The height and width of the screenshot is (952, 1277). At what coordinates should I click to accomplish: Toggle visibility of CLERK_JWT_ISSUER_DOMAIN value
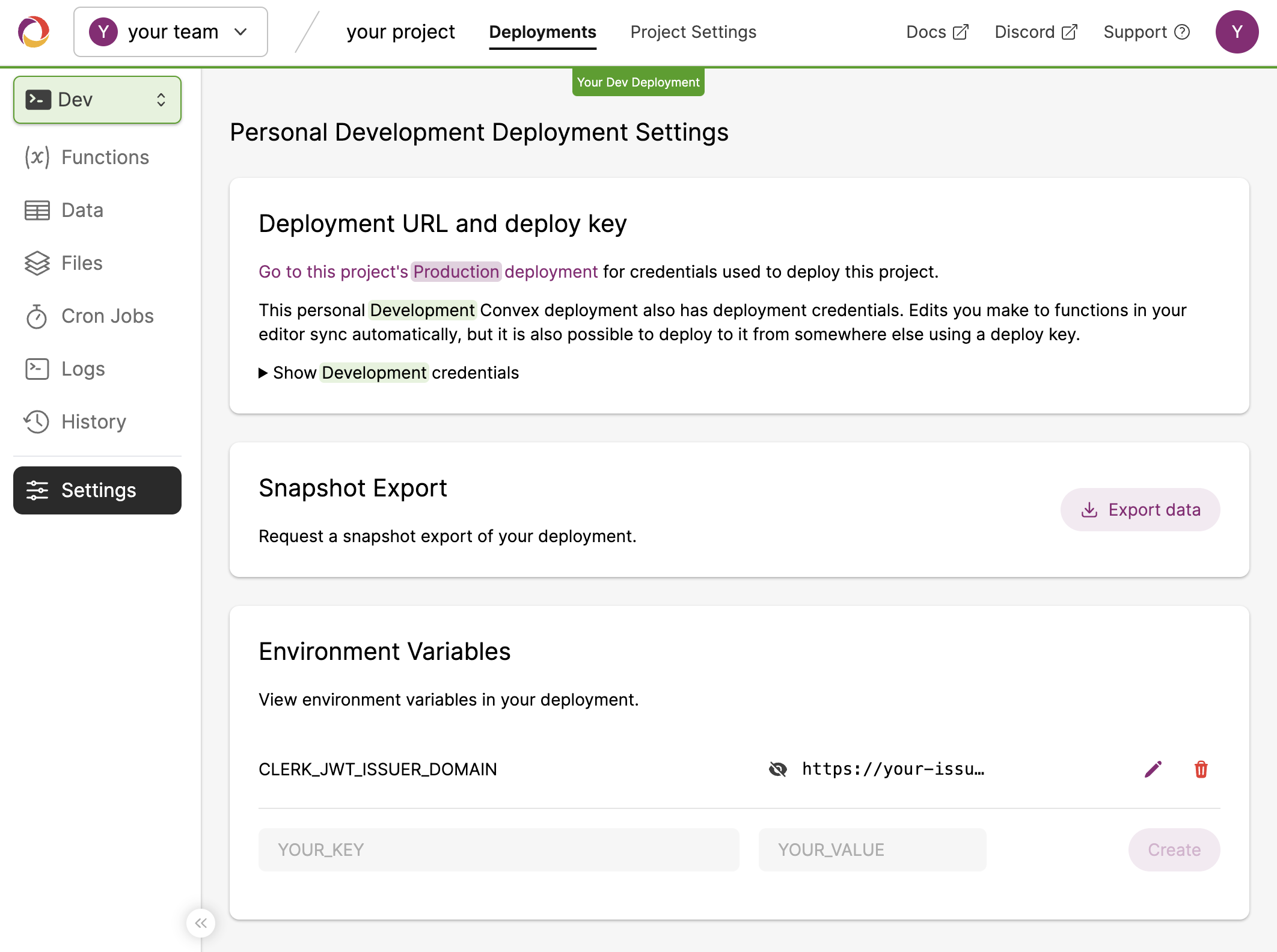click(x=779, y=769)
